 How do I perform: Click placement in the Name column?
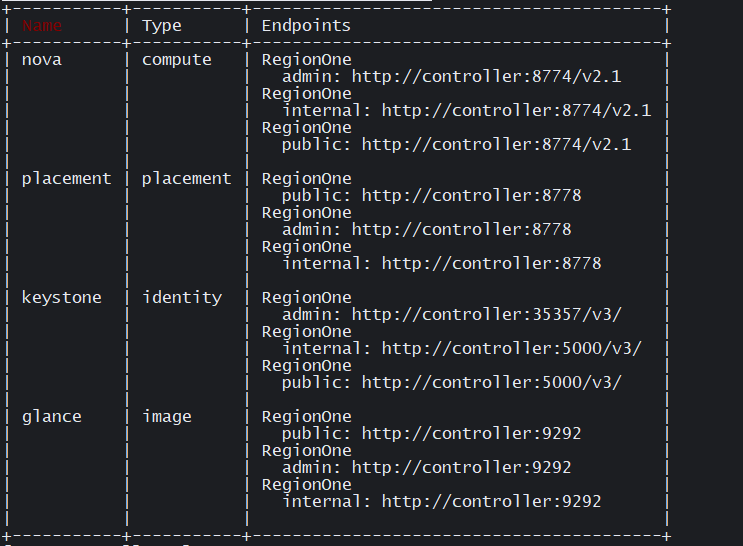(x=66, y=179)
